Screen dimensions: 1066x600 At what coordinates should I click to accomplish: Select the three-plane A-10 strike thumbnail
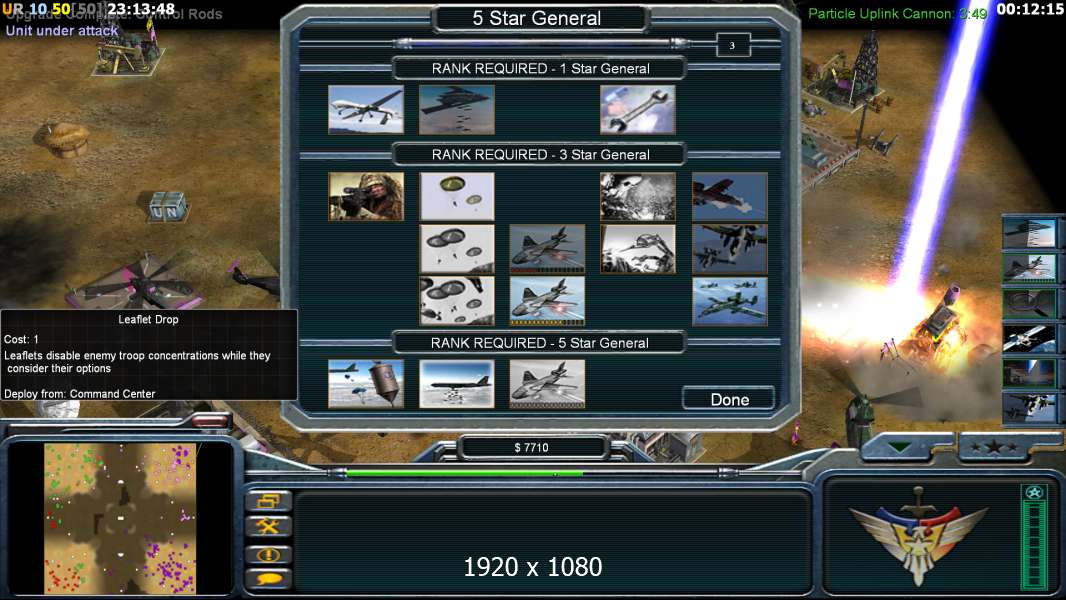coord(729,301)
